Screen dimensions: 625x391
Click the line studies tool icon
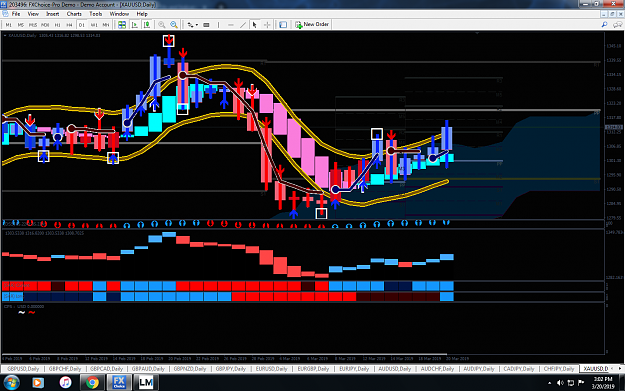point(190,25)
